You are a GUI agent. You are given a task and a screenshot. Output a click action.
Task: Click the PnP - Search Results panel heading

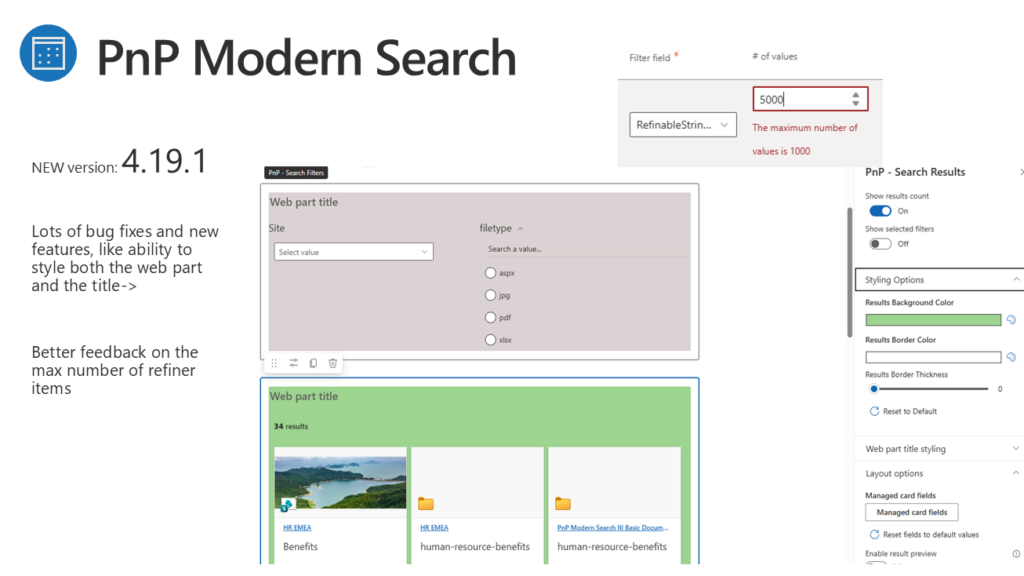point(915,172)
